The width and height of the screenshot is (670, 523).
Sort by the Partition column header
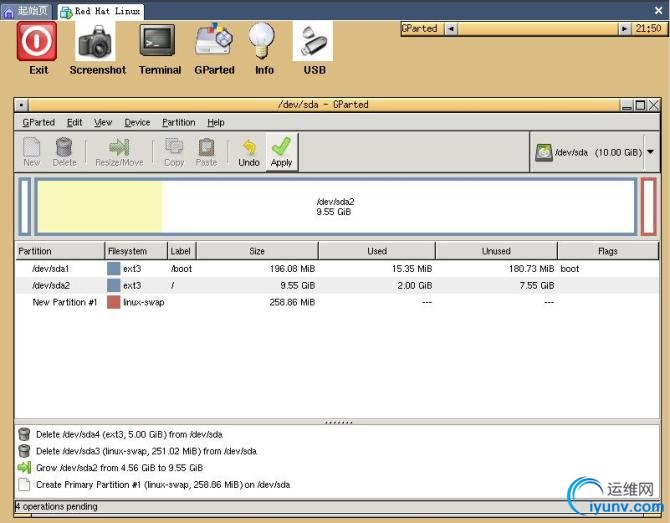pyautogui.click(x=60, y=251)
